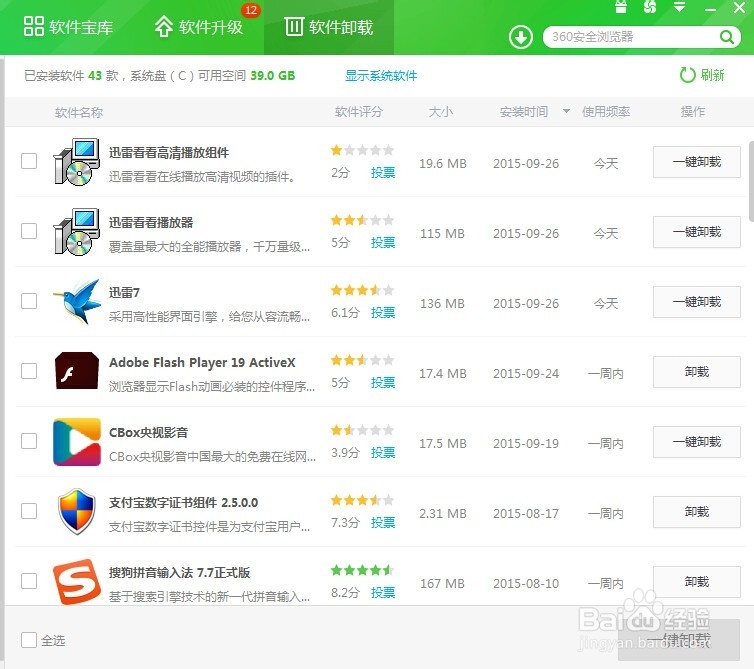The width and height of the screenshot is (754, 669).
Task: Click 卸载 for 支付宝数字证书组件
Action: [x=696, y=512]
